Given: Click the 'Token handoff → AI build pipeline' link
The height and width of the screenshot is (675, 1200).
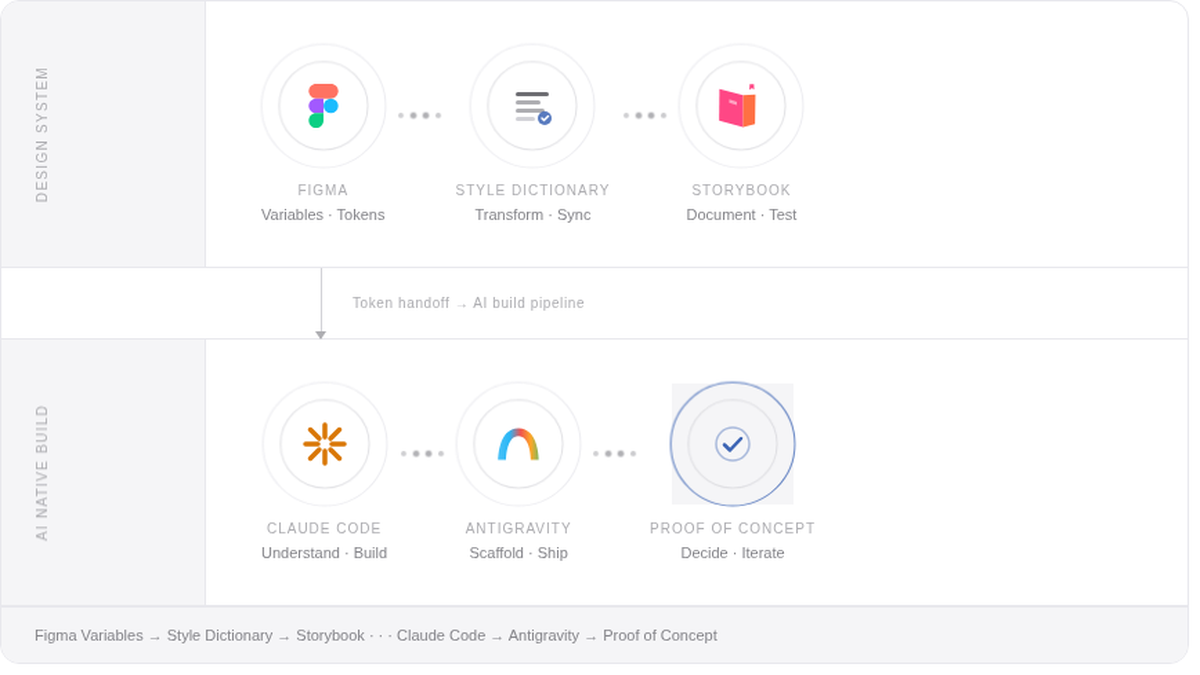Looking at the screenshot, I should [468, 302].
